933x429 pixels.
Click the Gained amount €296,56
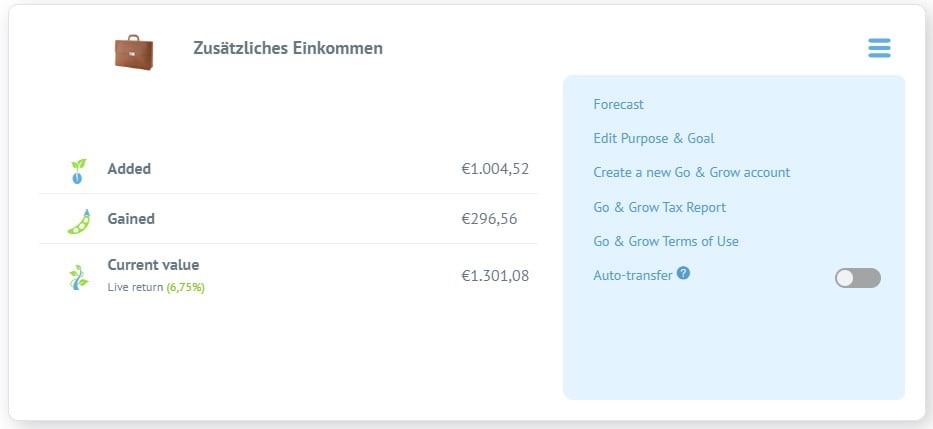click(x=489, y=220)
